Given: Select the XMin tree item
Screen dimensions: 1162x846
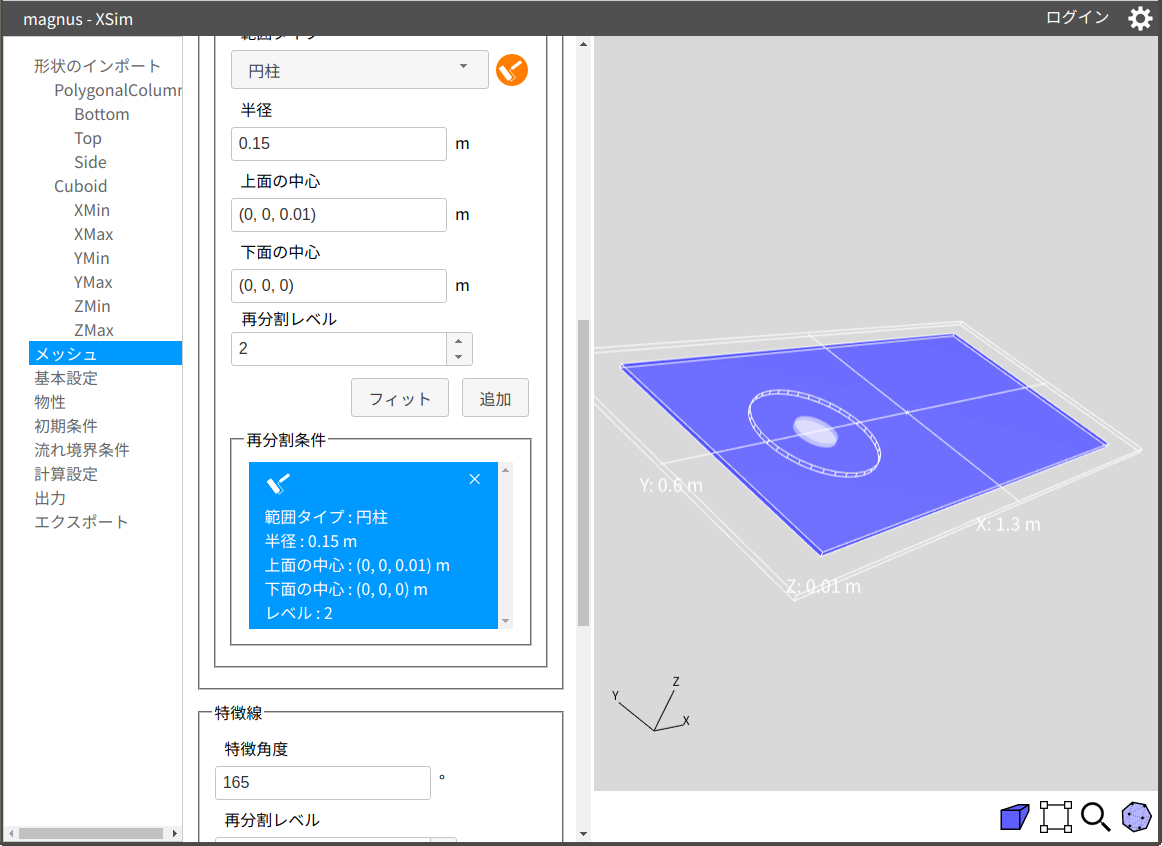Looking at the screenshot, I should 91,210.
